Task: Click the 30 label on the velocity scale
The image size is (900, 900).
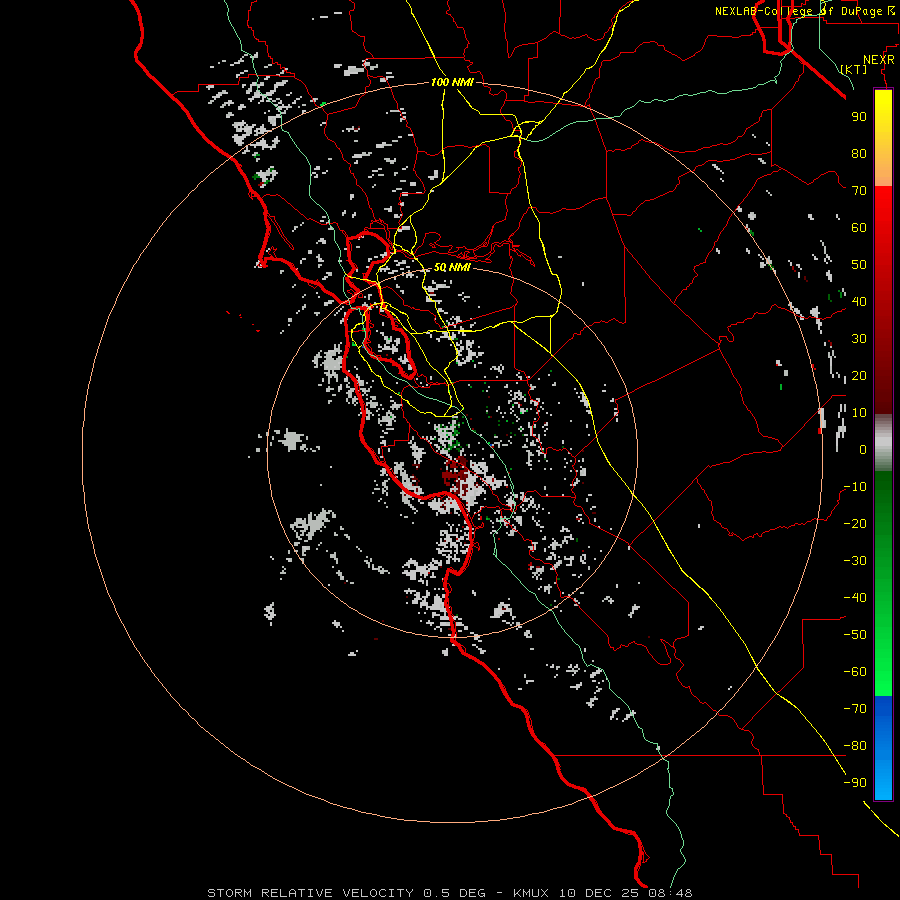Action: pyautogui.click(x=859, y=339)
